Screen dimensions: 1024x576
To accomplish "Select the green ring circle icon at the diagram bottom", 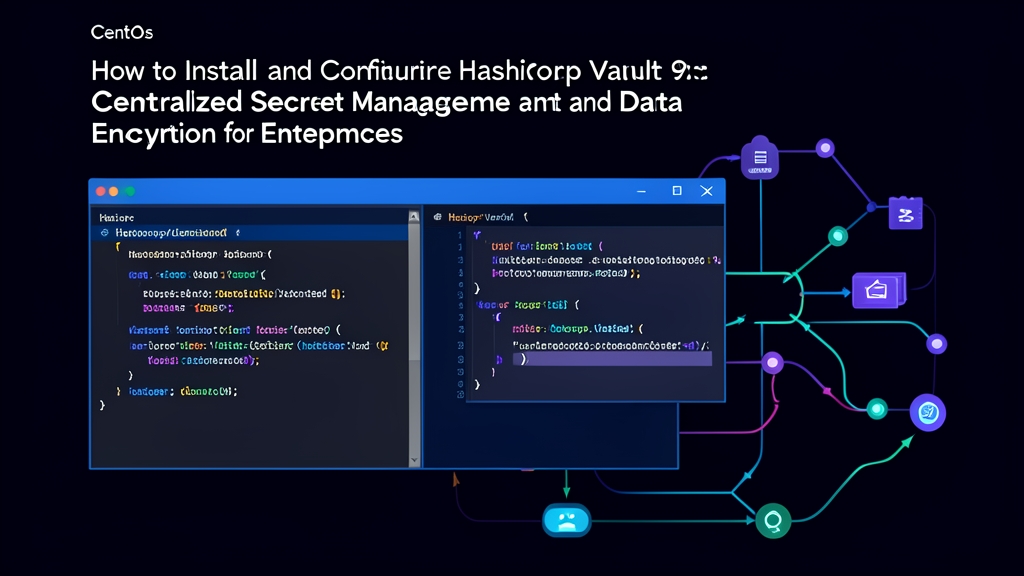I will click(773, 521).
